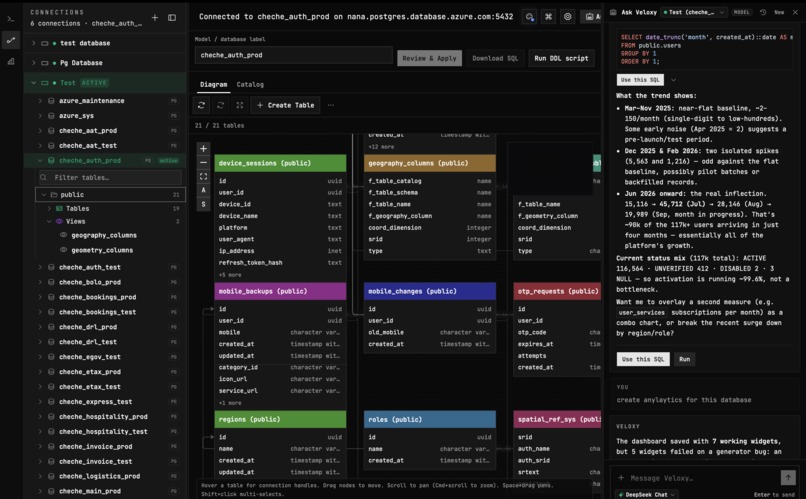The image size is (806, 499).
Task: Click the +5 more link in device_sessions table
Action: pyautogui.click(x=230, y=275)
